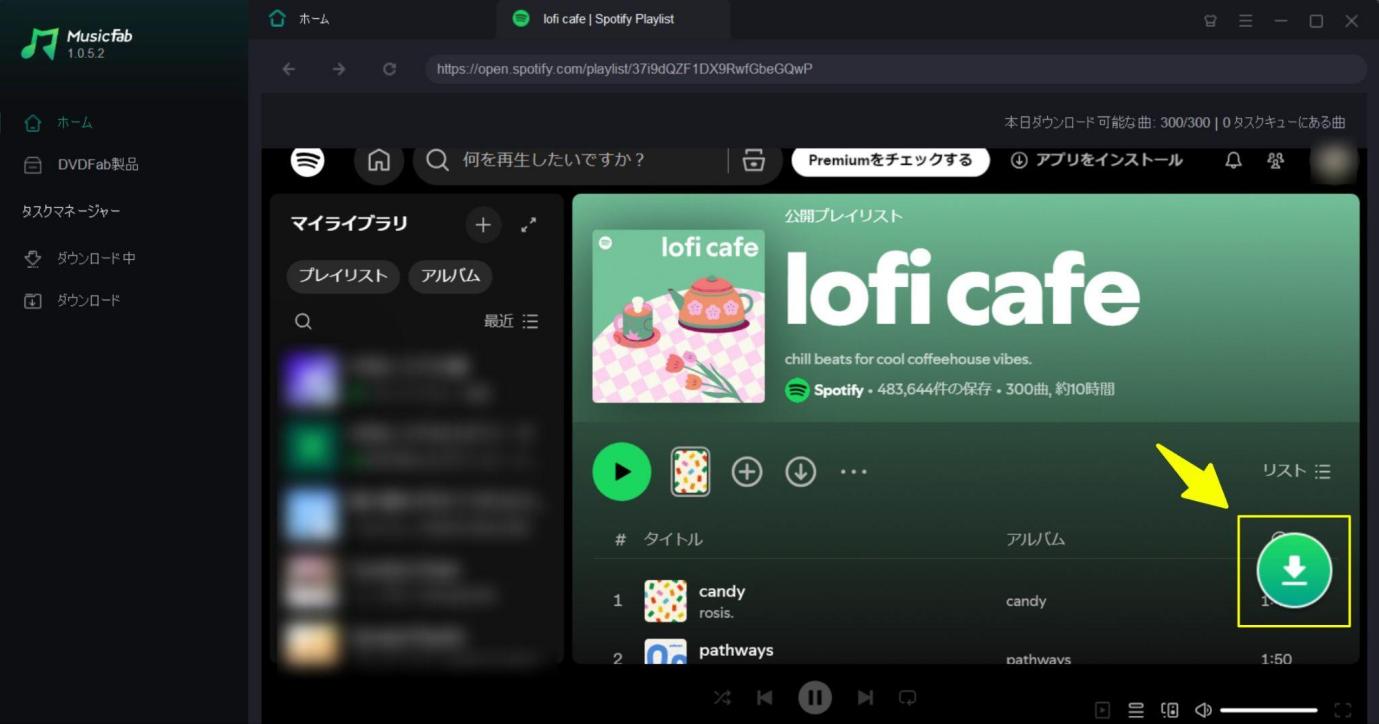Add lofi cafe playlist to library
Screen dimensions: 1379x724
pos(747,471)
